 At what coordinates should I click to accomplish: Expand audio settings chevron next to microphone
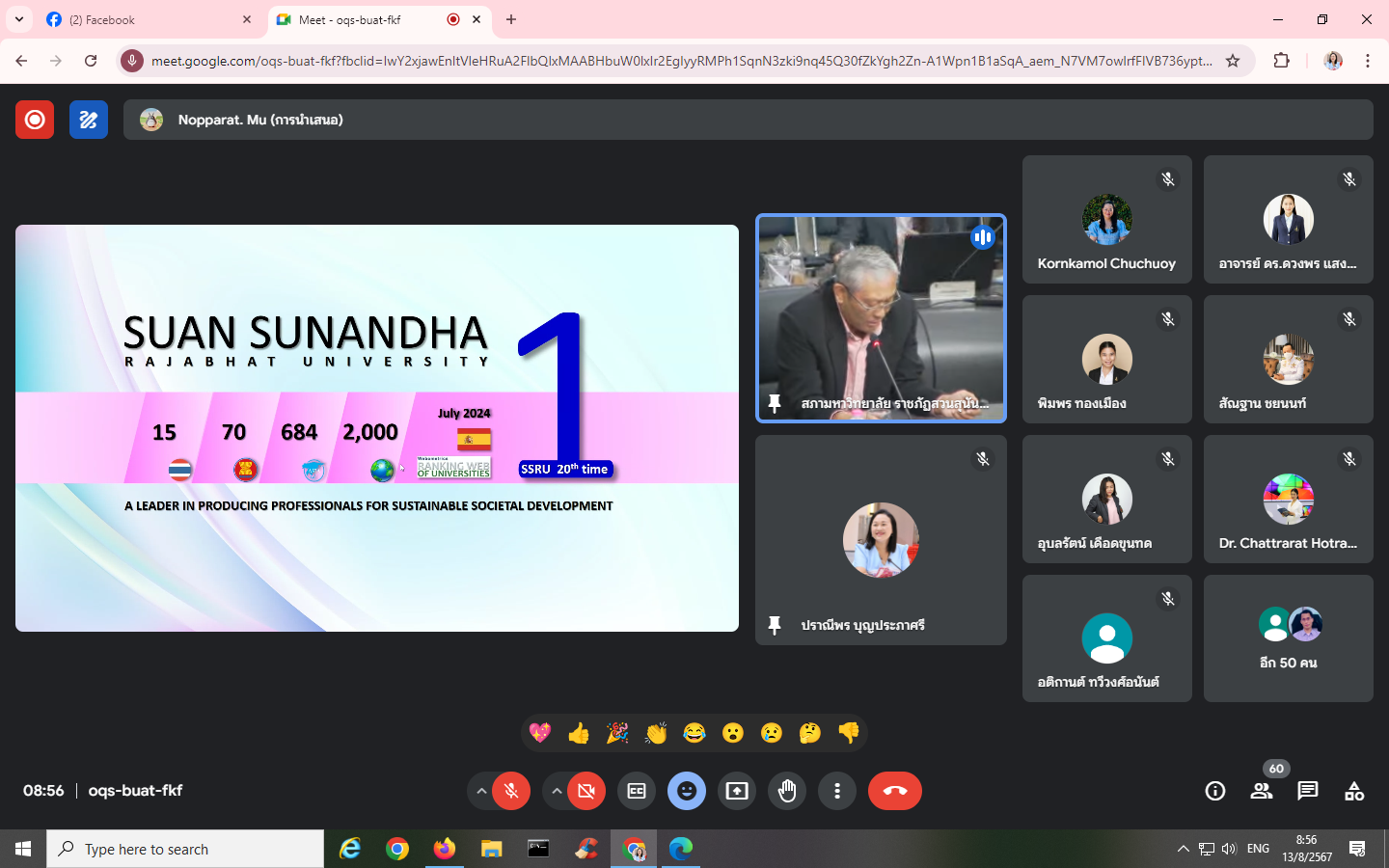pos(480,791)
